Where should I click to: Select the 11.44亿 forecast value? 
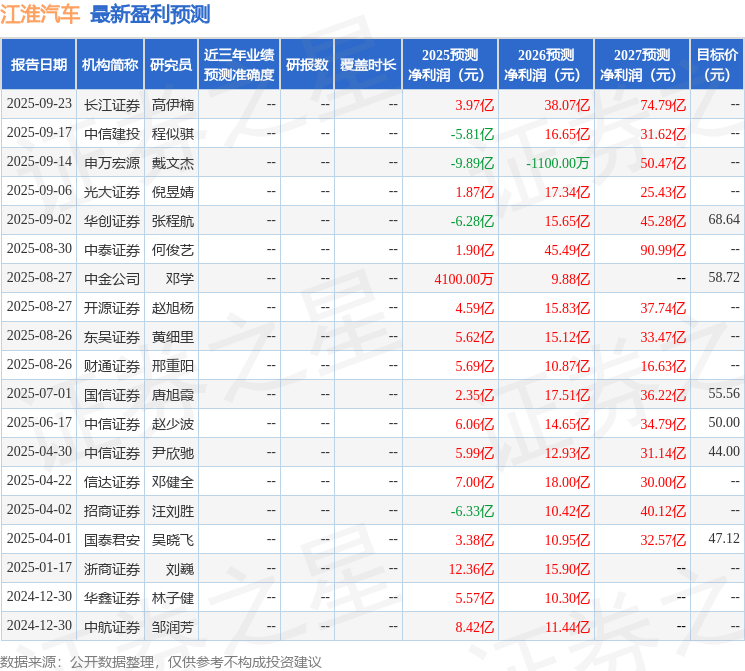(567, 627)
